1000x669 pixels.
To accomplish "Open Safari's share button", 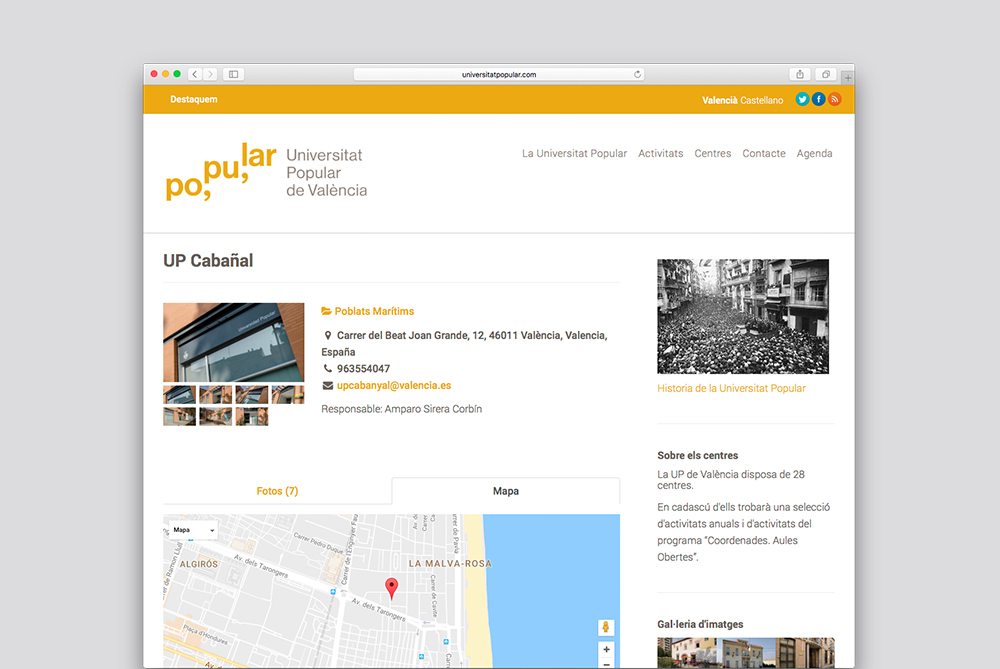I will coord(800,74).
